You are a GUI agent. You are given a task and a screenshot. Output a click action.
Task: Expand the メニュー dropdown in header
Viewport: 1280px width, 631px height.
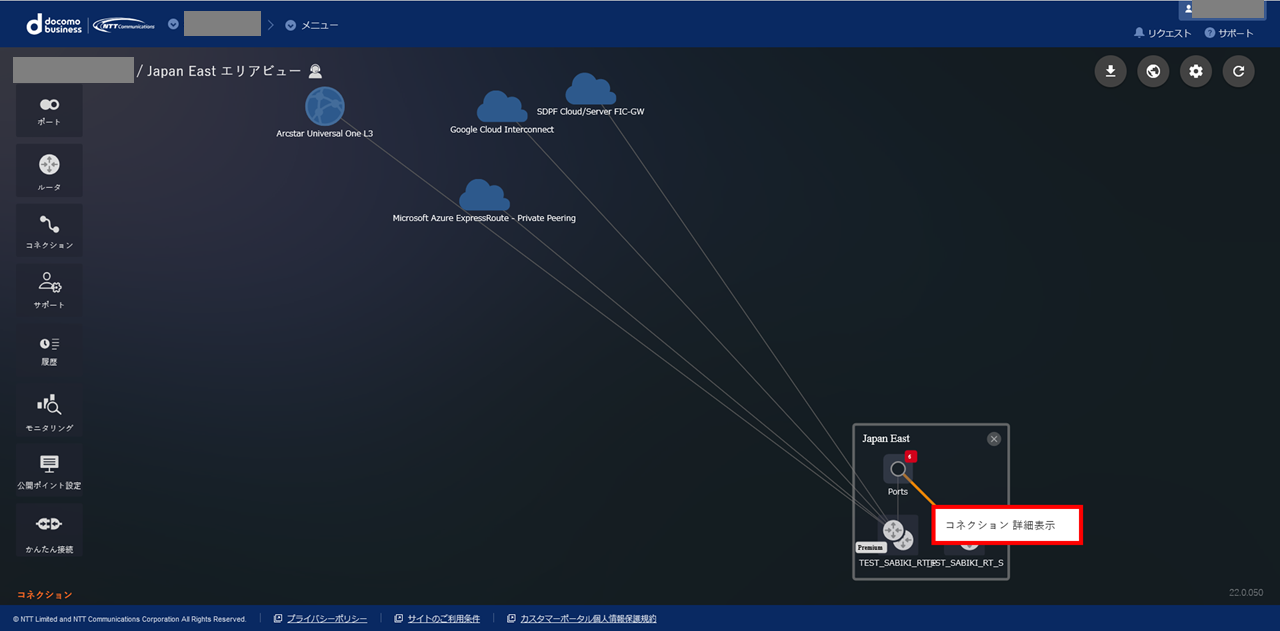tap(312, 25)
